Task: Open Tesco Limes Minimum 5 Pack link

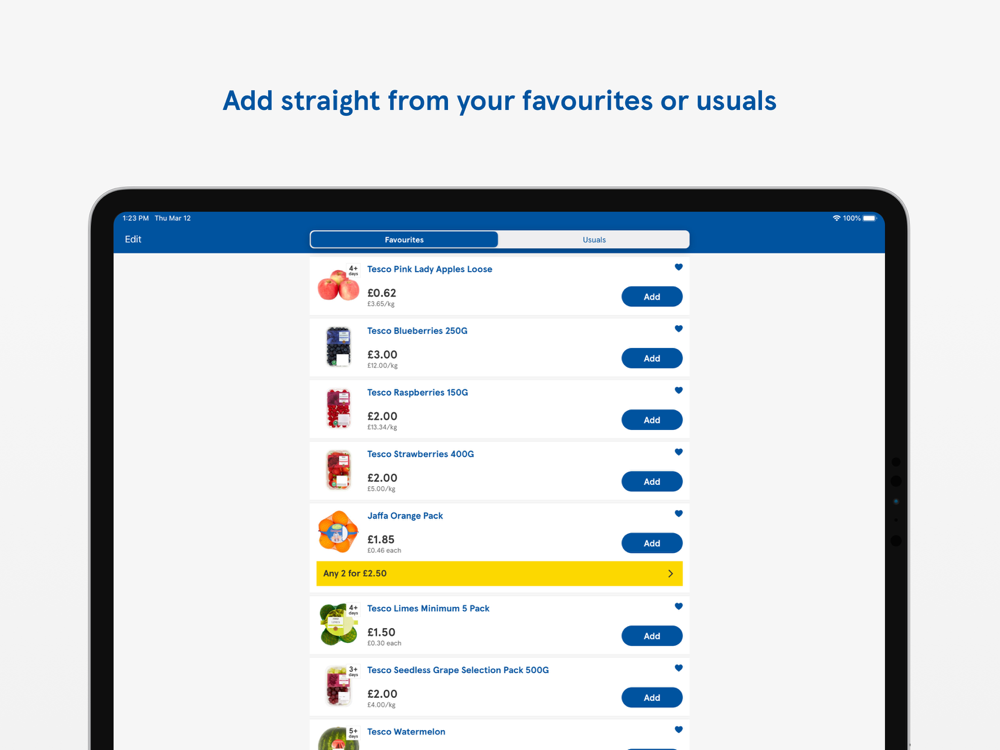Action: click(428, 608)
